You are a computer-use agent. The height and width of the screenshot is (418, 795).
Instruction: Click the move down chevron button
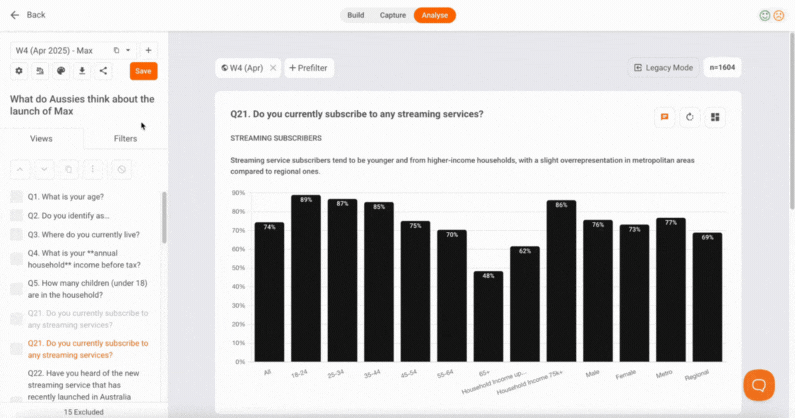44,169
